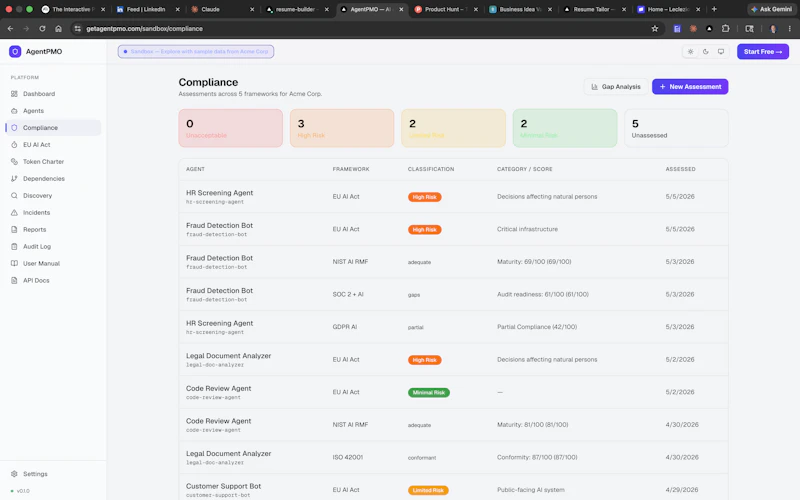Click High Risk badge for Legal Document Analyzer

tap(424, 360)
